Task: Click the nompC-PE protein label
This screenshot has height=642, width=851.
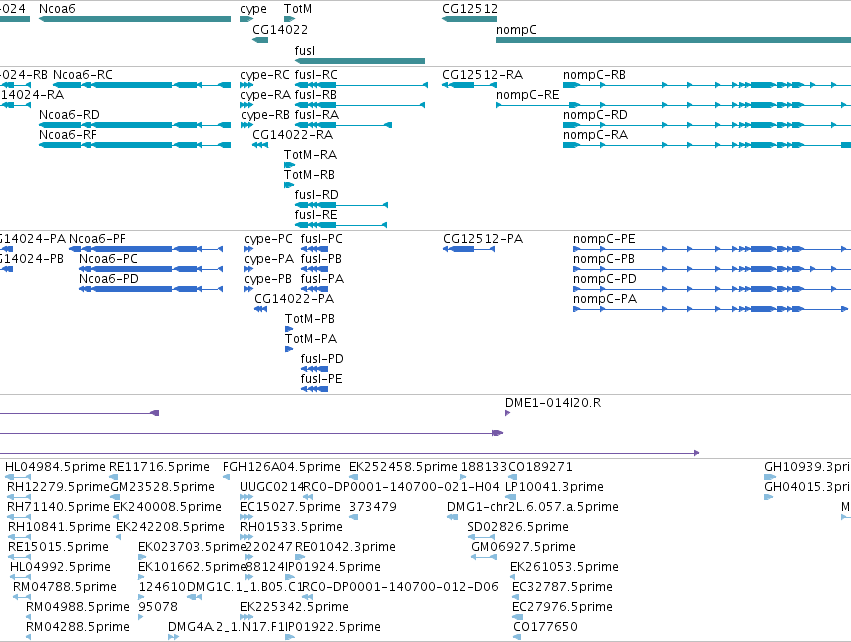Action: [x=604, y=239]
